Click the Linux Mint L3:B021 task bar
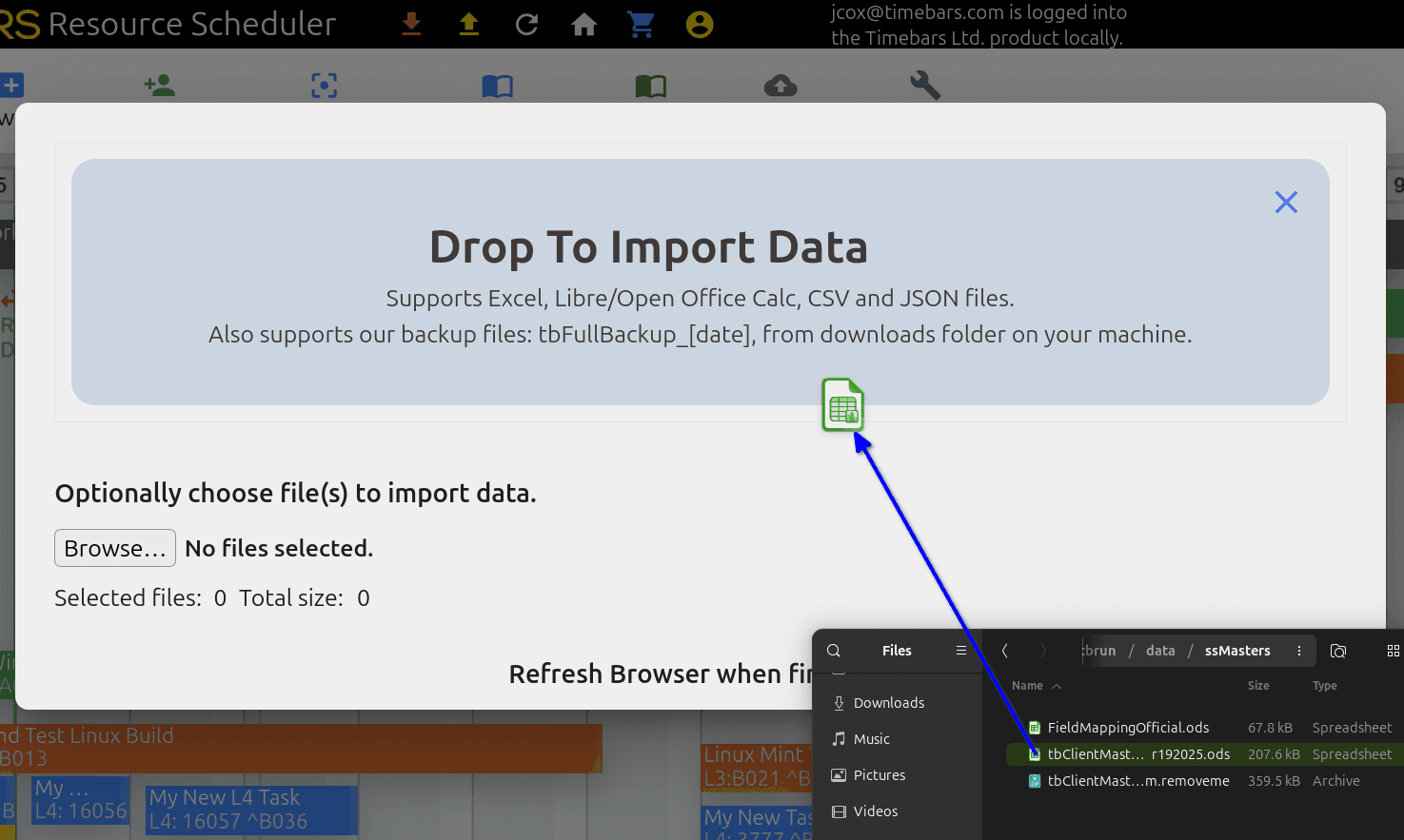The width and height of the screenshot is (1404, 840). 757,767
